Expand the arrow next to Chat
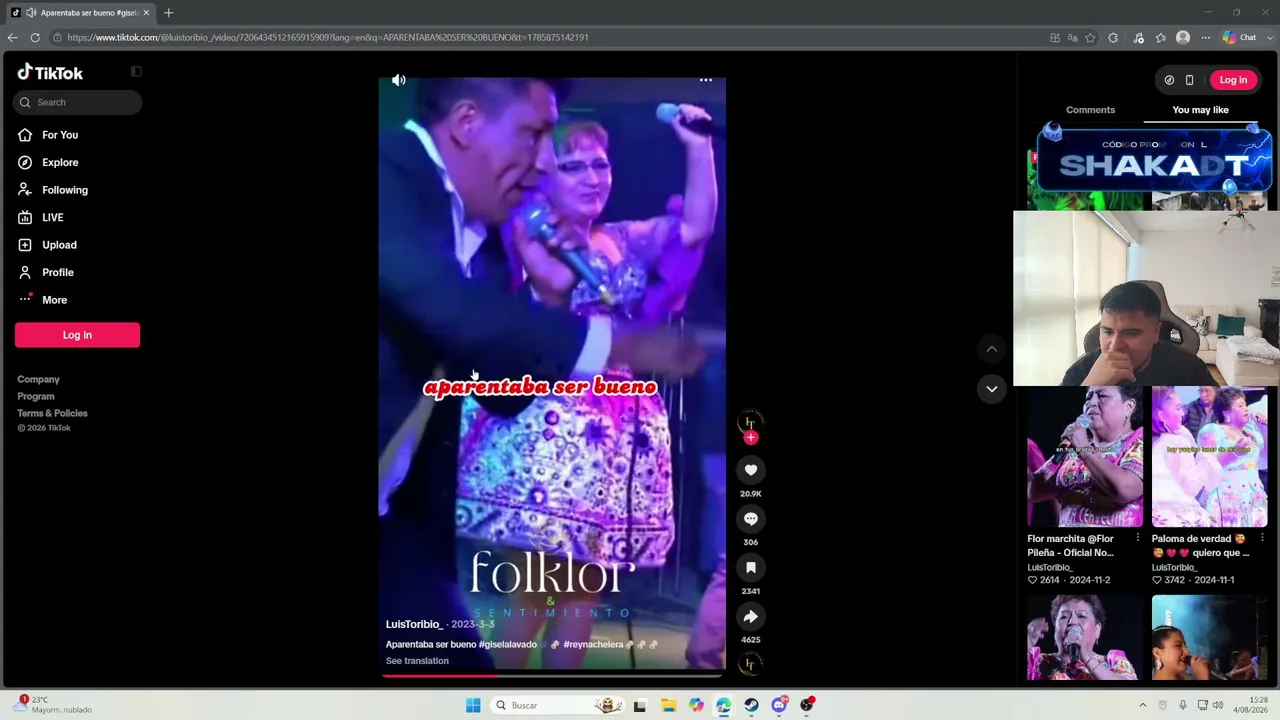 tap(1269, 38)
